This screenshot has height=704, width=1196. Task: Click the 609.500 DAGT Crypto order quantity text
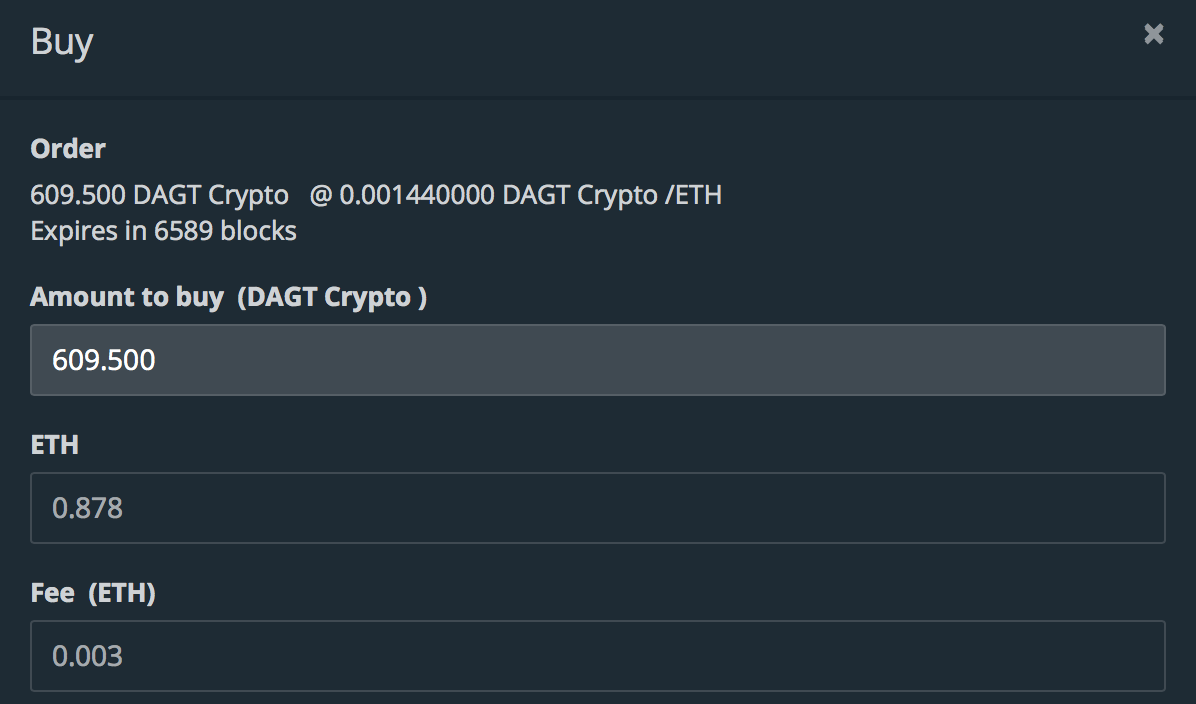click(159, 195)
